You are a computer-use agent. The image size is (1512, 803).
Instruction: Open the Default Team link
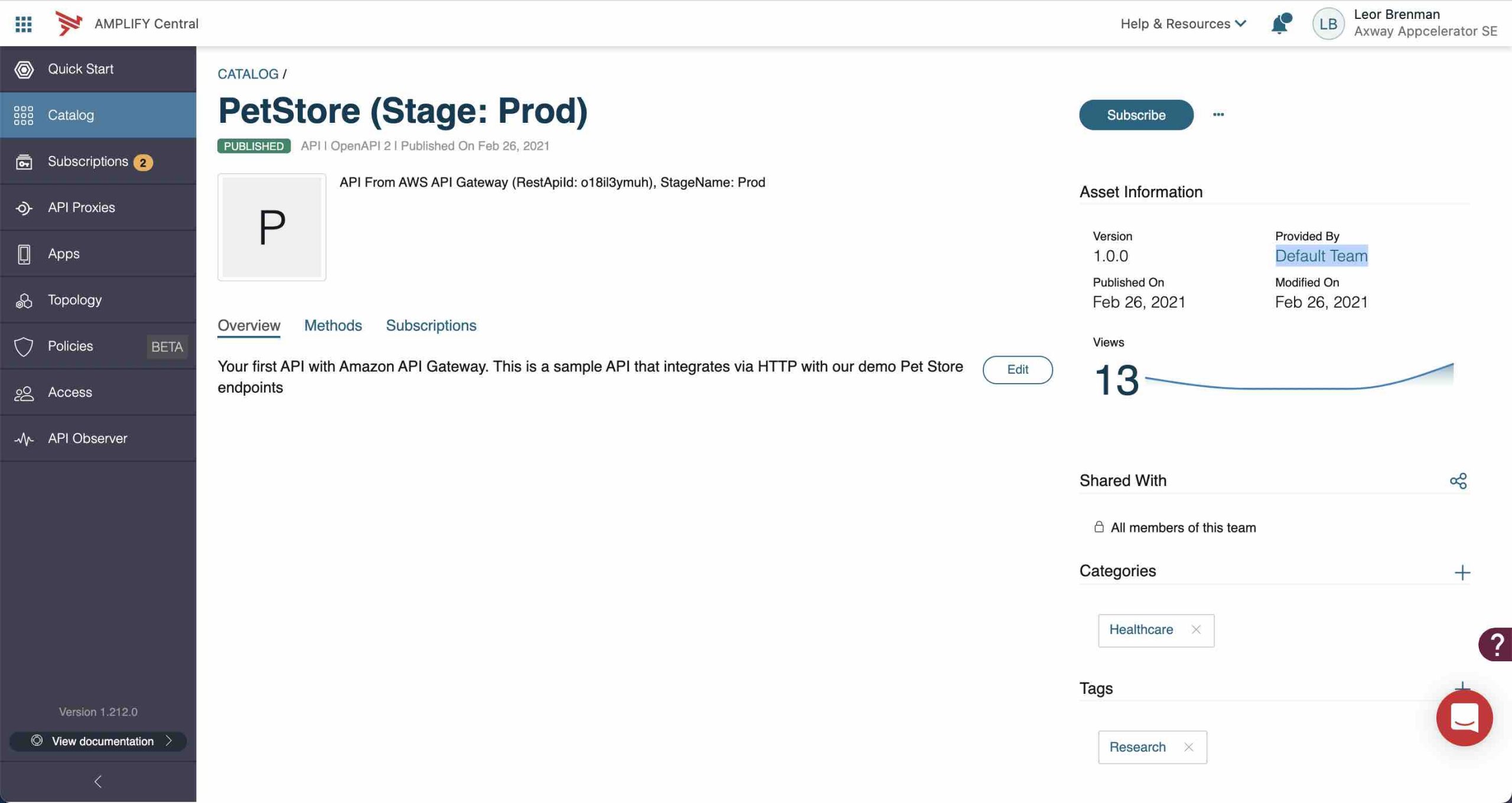1321,256
